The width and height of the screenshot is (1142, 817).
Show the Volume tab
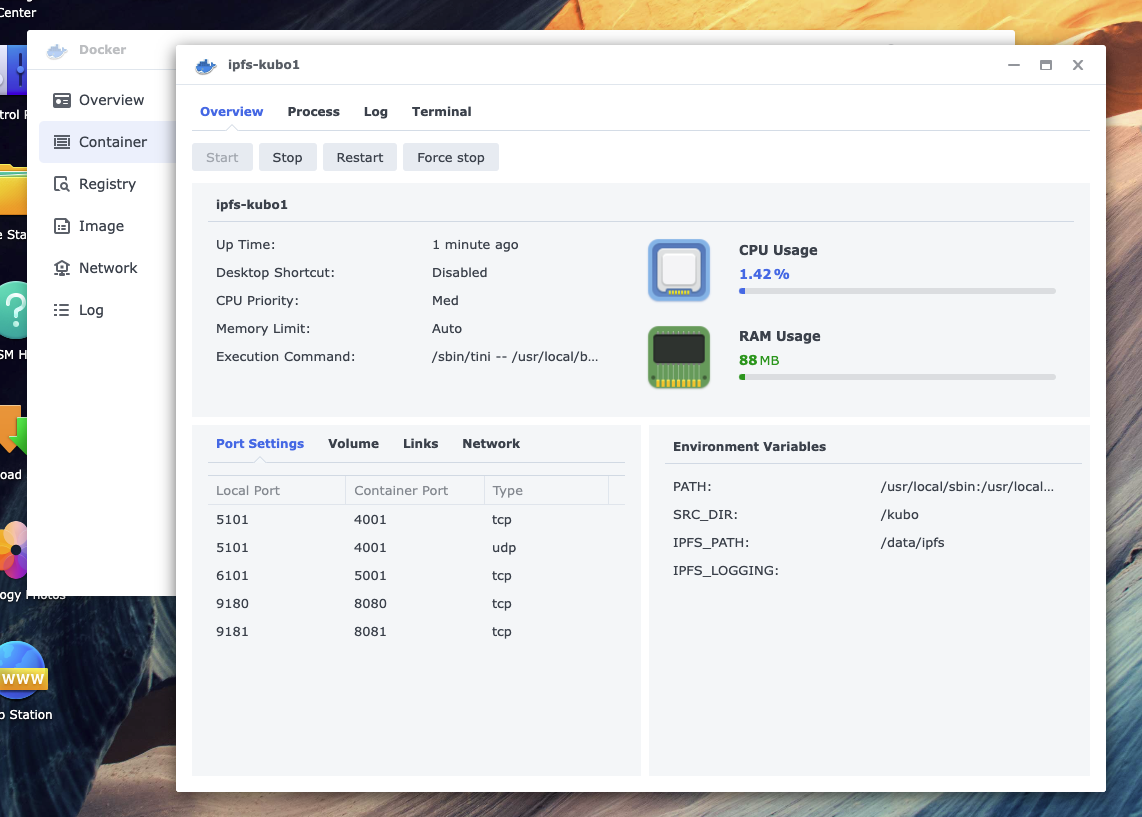[353, 444]
